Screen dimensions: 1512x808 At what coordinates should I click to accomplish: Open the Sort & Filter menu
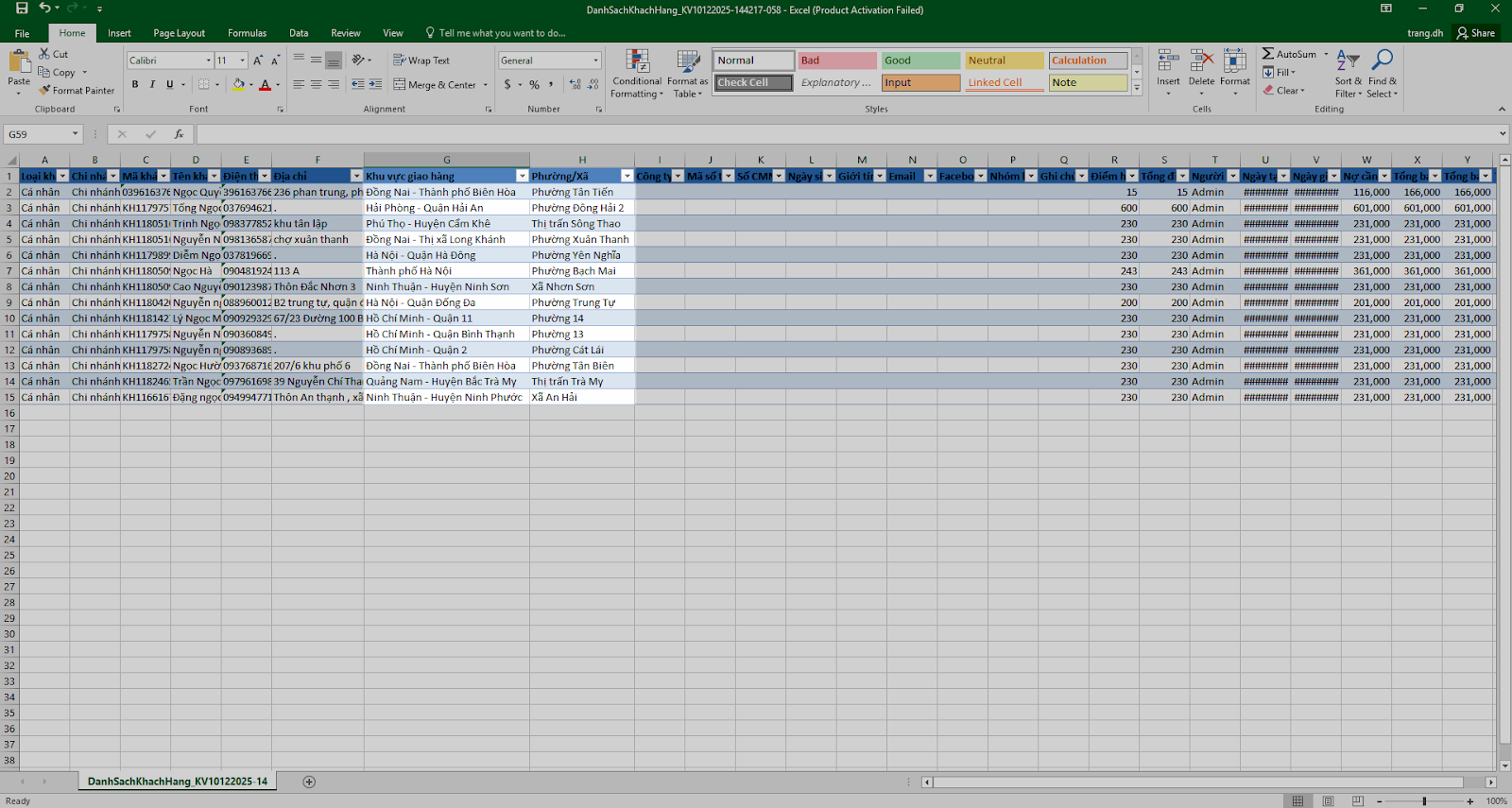coord(1349,74)
